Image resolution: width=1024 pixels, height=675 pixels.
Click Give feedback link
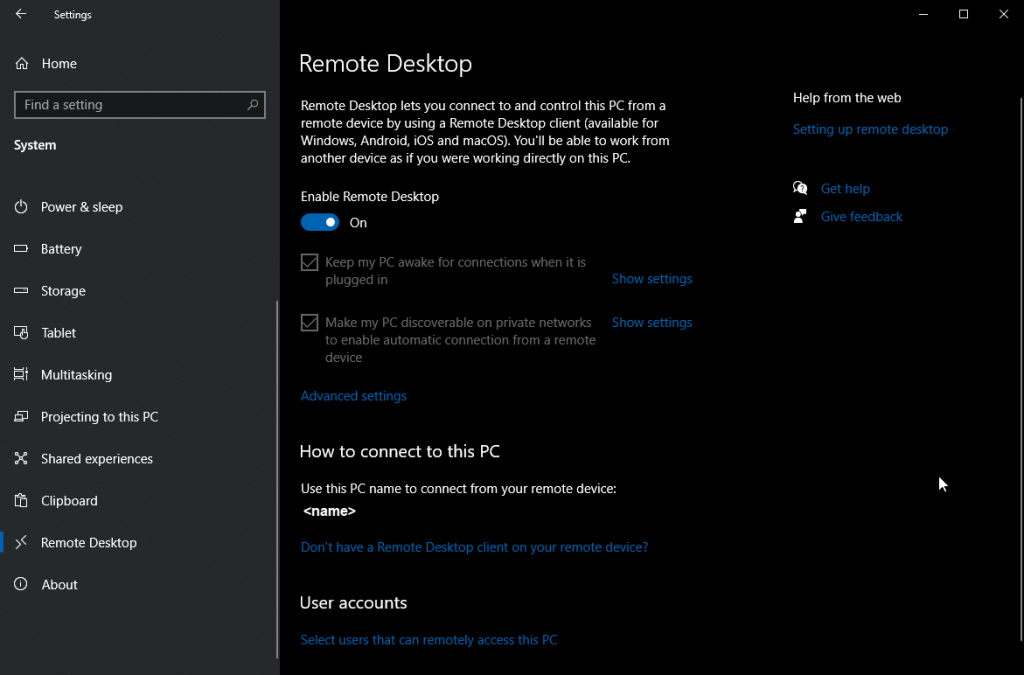(x=861, y=217)
